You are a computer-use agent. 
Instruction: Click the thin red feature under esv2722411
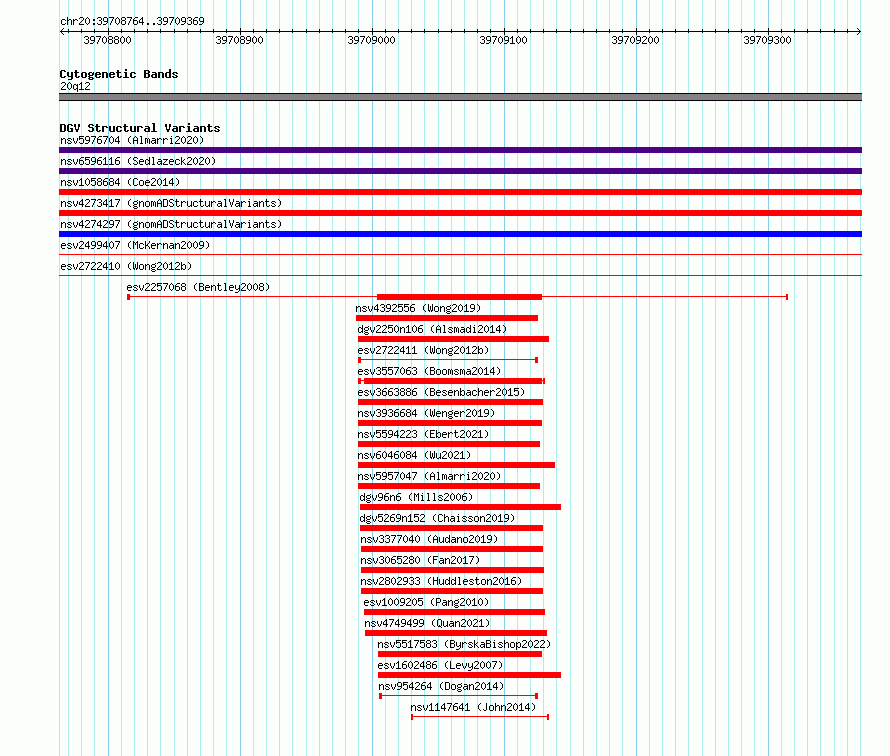448,360
